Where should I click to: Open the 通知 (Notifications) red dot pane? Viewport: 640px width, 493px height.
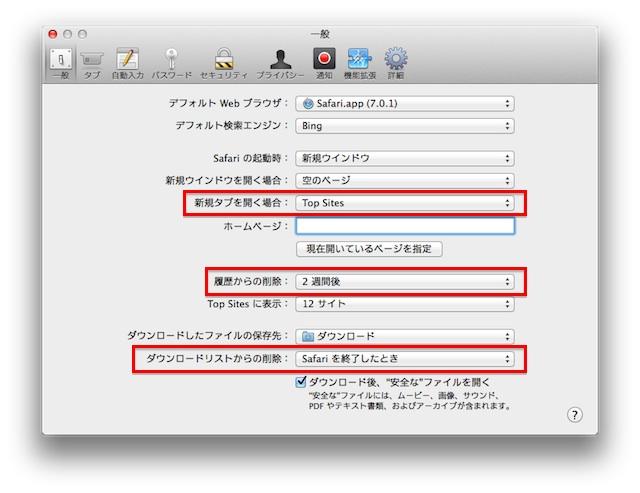pyautogui.click(x=324, y=64)
